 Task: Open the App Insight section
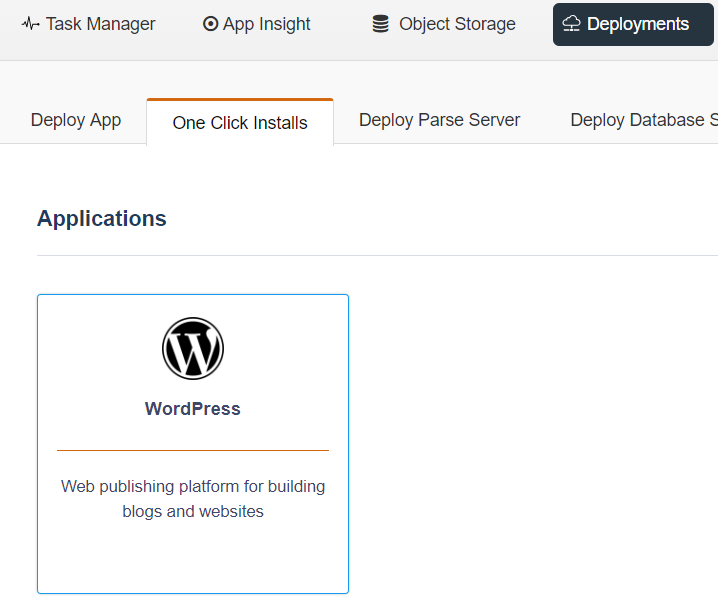click(x=256, y=24)
